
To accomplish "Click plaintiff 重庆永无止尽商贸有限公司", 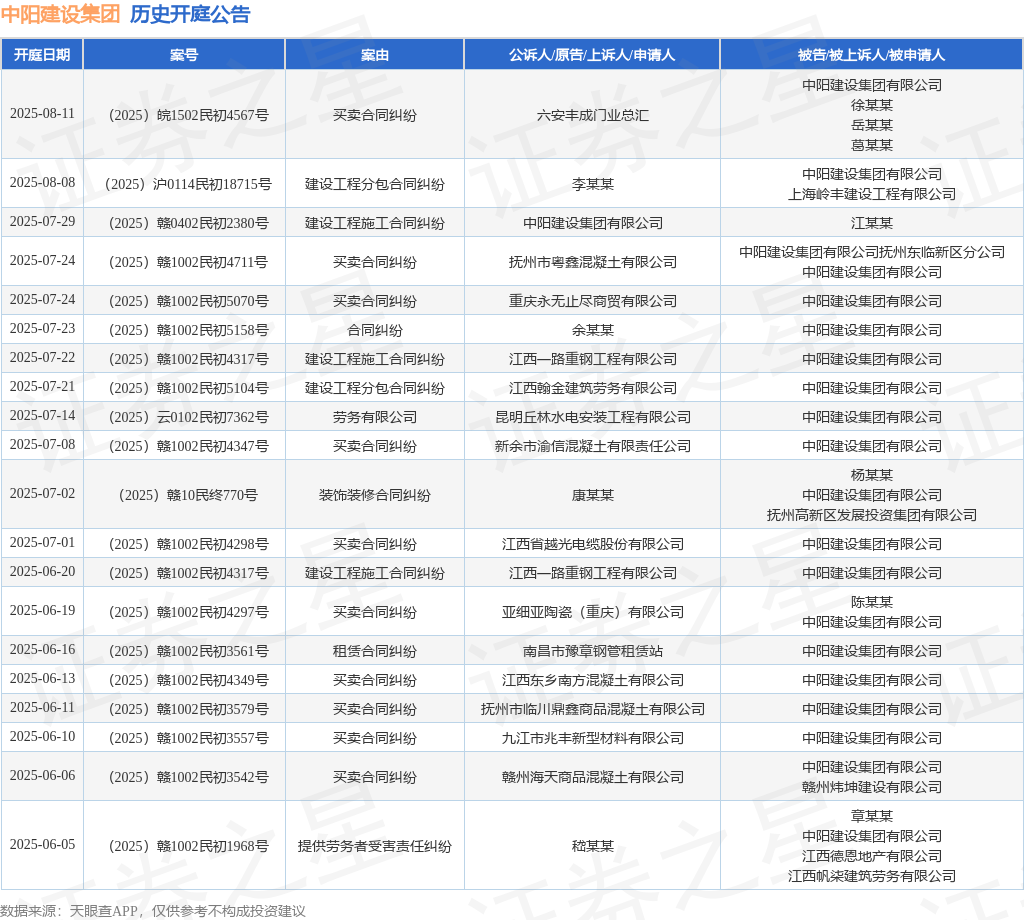I will click(593, 302).
